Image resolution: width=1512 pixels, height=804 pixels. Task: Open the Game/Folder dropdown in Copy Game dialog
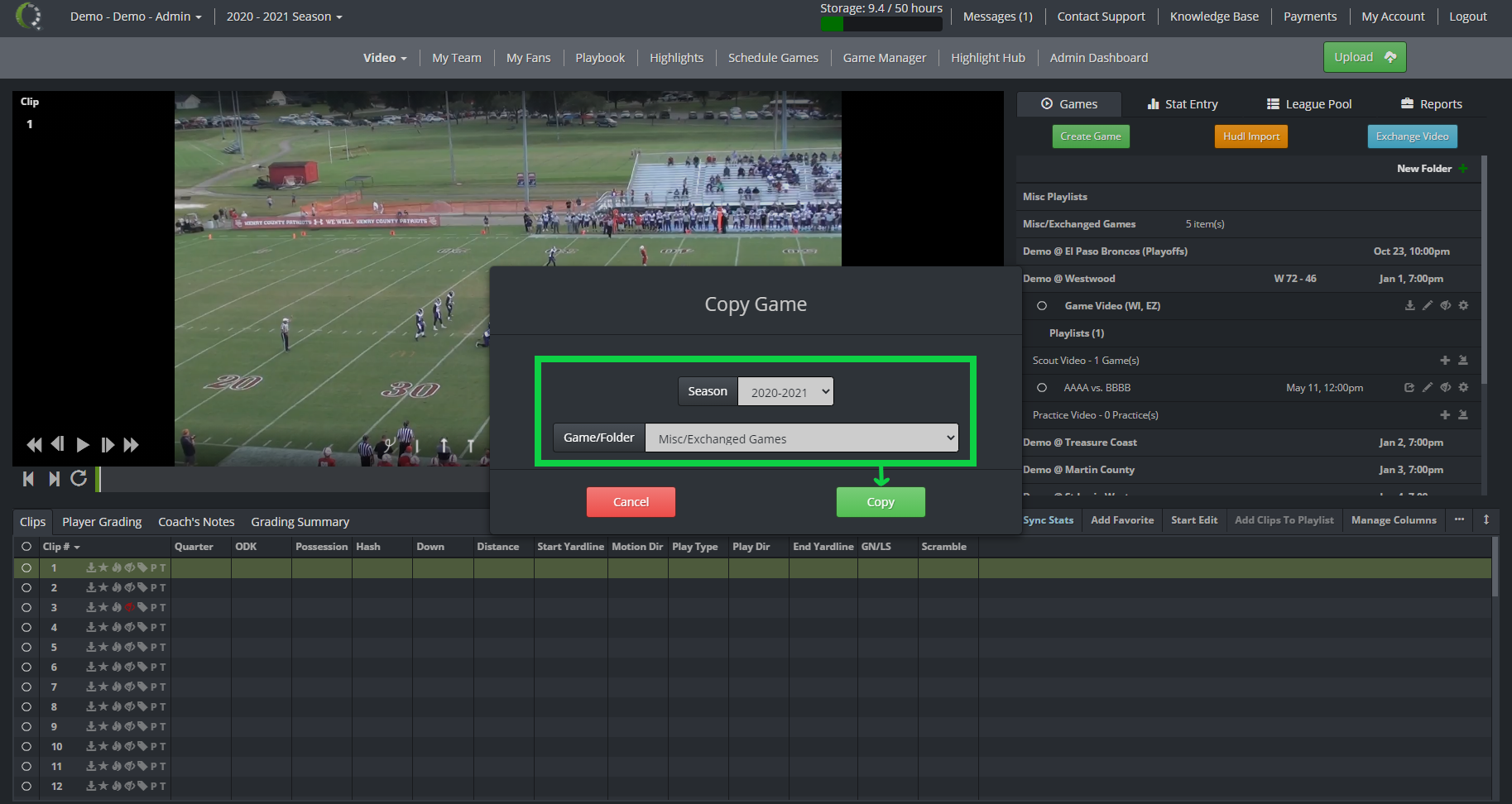point(801,438)
